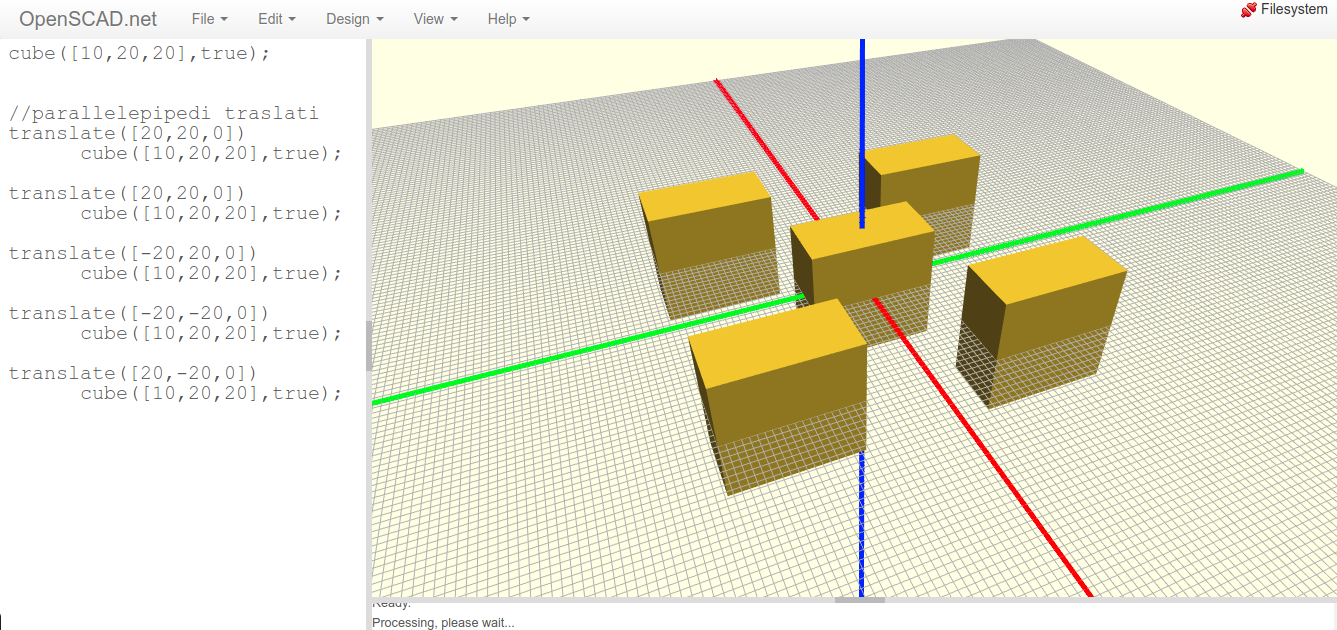Open the Help menu
This screenshot has height=630, width=1337.
tap(508, 19)
